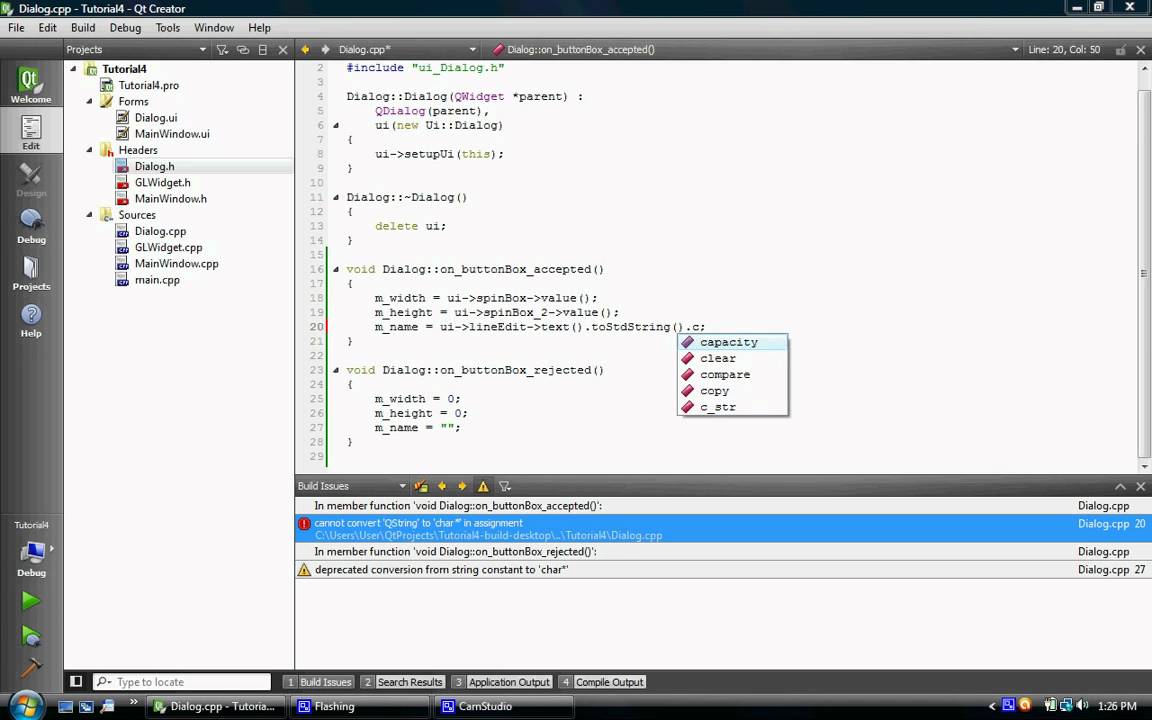Go to previous build issue

click(442, 486)
